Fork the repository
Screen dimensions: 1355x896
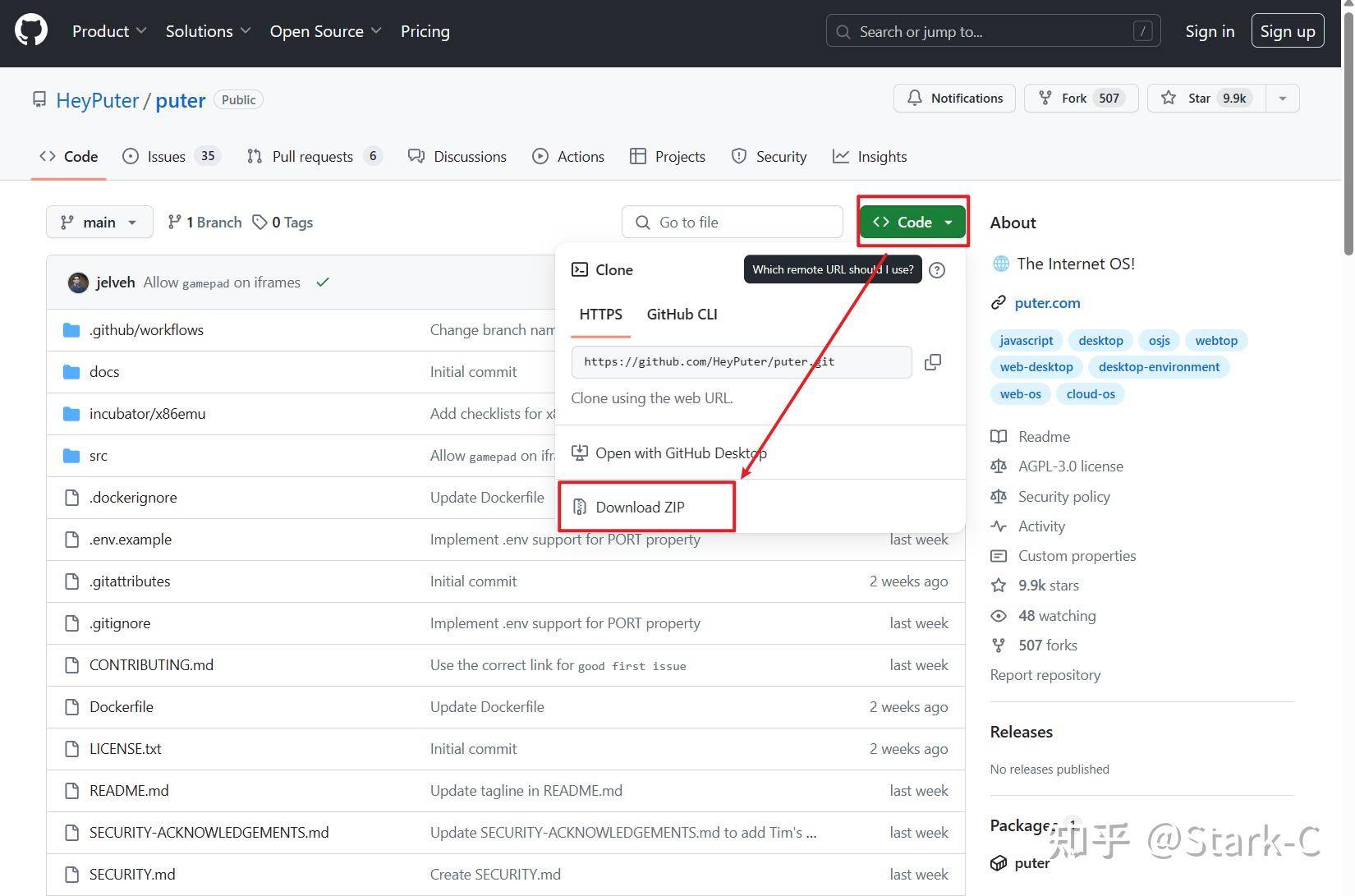pos(1081,99)
